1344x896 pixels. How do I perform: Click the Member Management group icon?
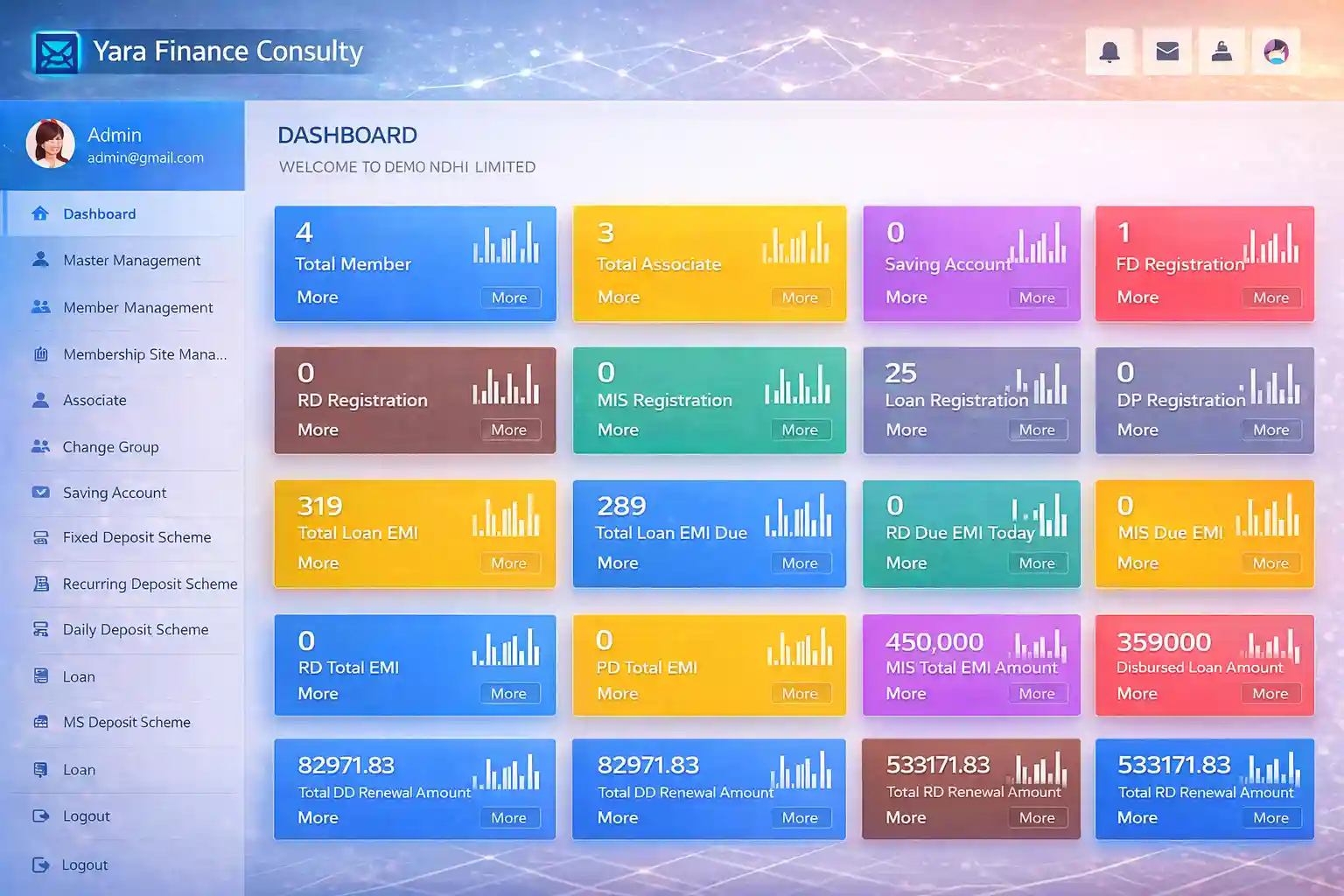(x=40, y=307)
